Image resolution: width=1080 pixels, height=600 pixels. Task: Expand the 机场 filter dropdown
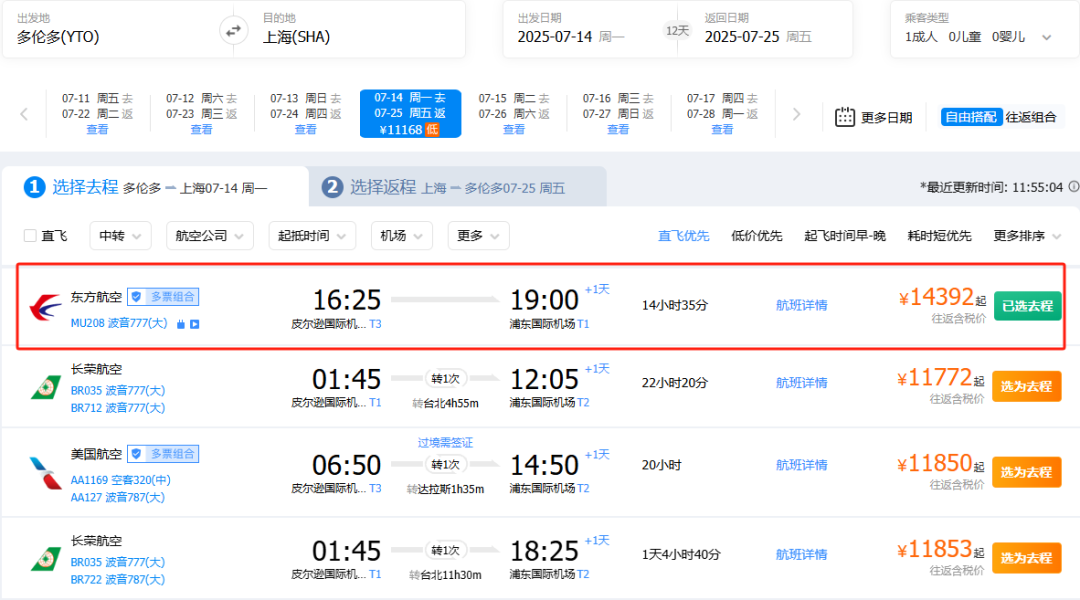[402, 236]
